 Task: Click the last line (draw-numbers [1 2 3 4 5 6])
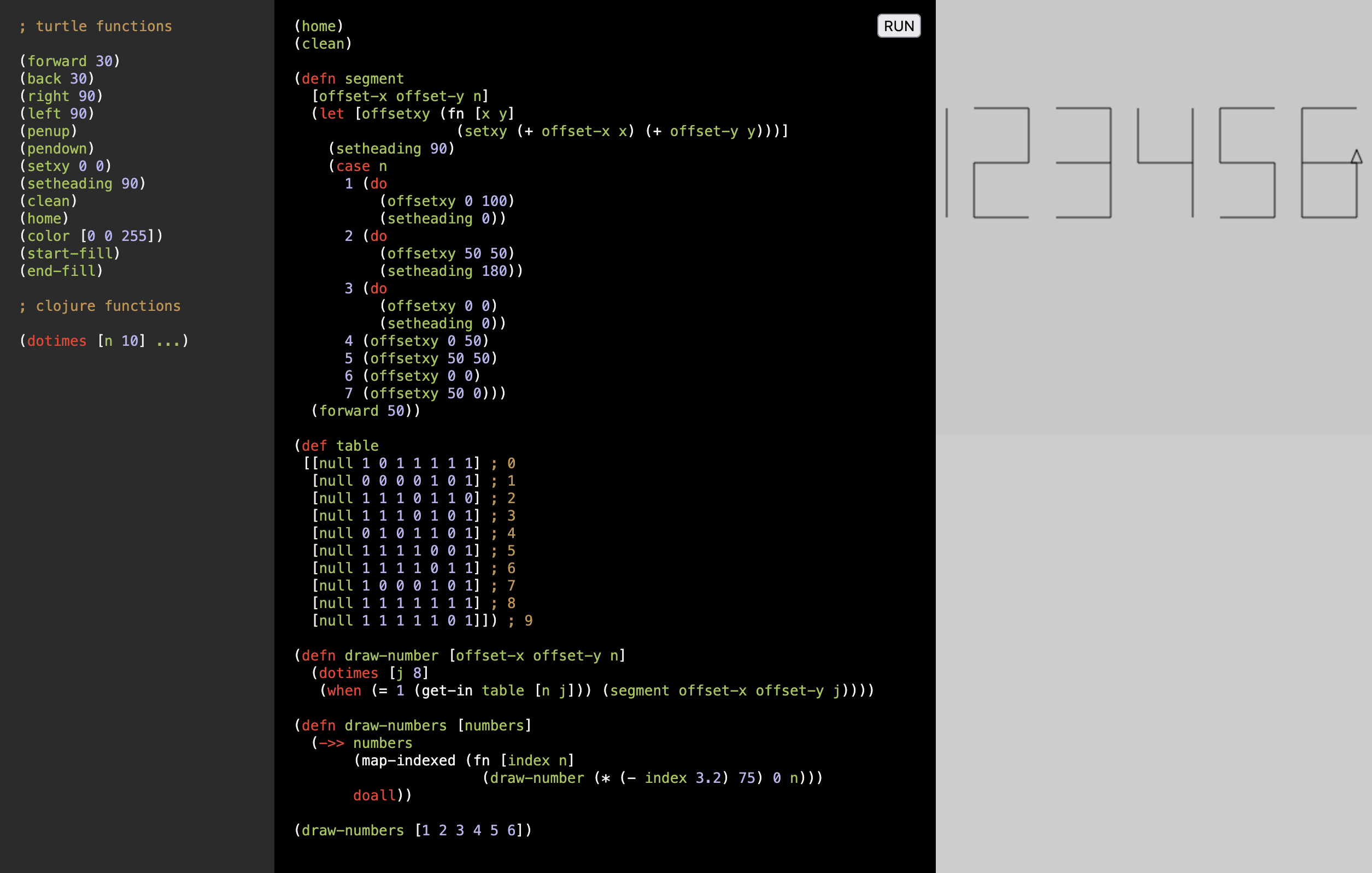(x=413, y=830)
